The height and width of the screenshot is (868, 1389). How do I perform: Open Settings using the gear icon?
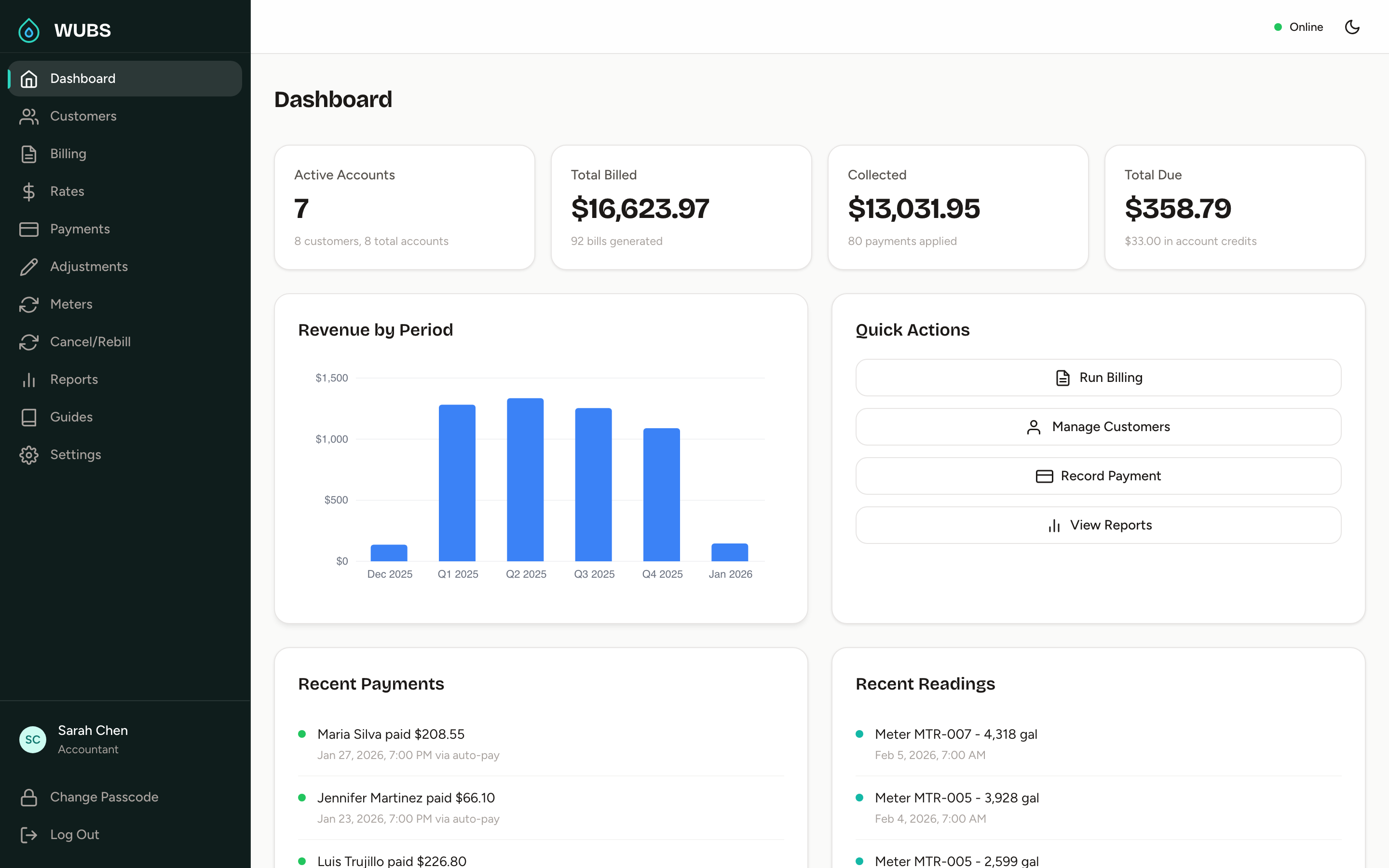coord(29,455)
